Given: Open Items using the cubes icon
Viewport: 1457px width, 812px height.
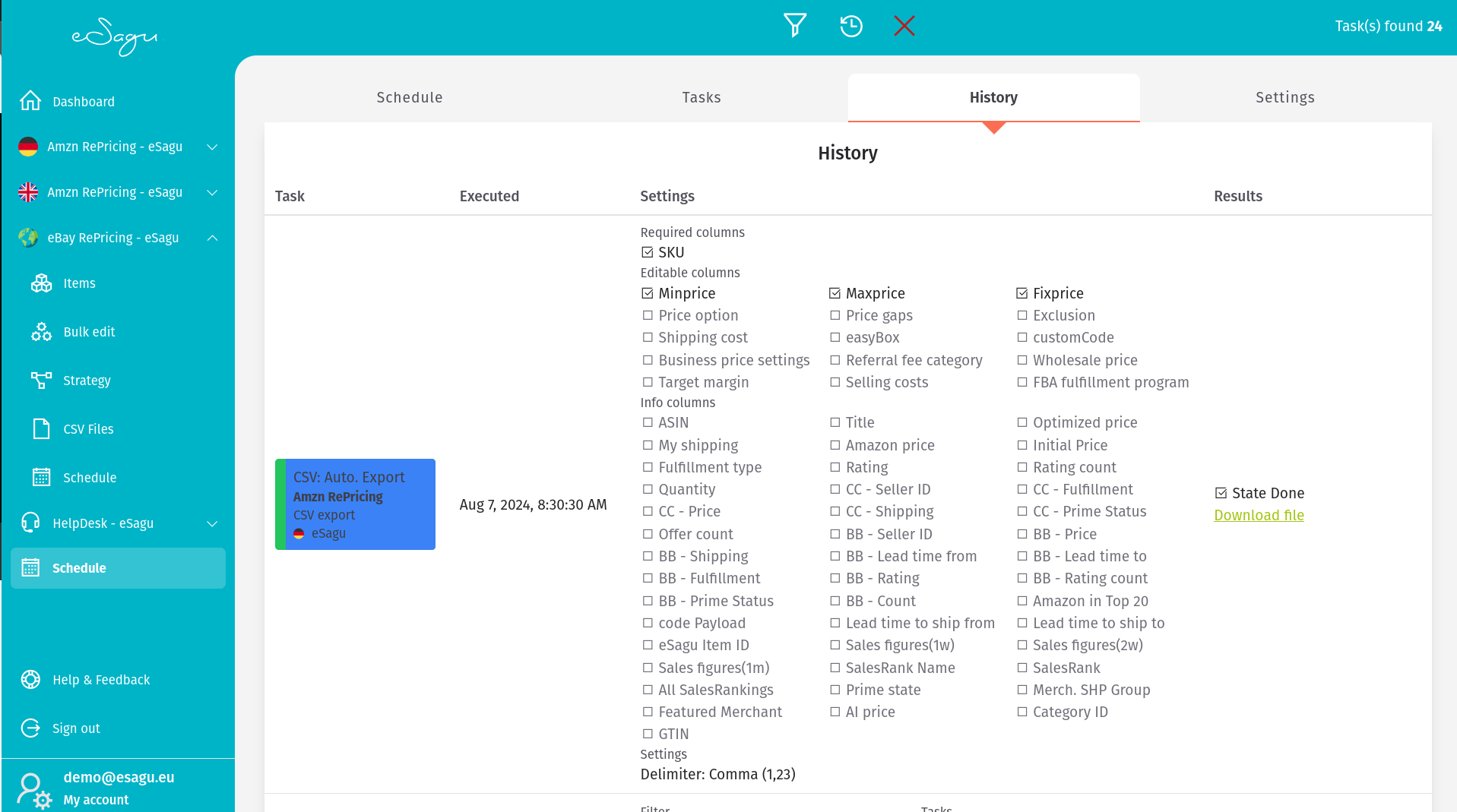Looking at the screenshot, I should [x=41, y=283].
